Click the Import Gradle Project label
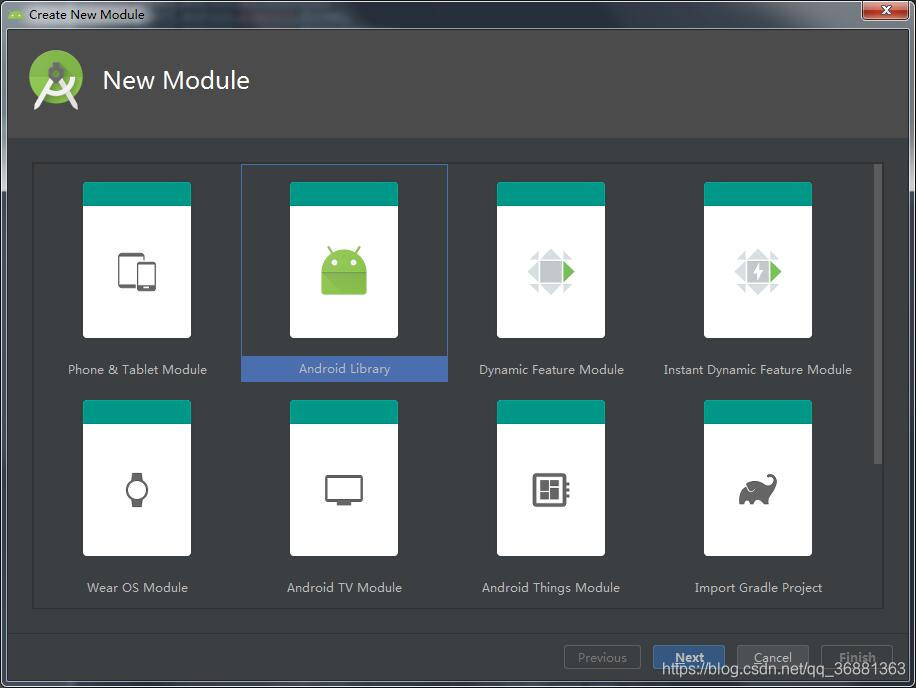This screenshot has height=688, width=916. [758, 587]
